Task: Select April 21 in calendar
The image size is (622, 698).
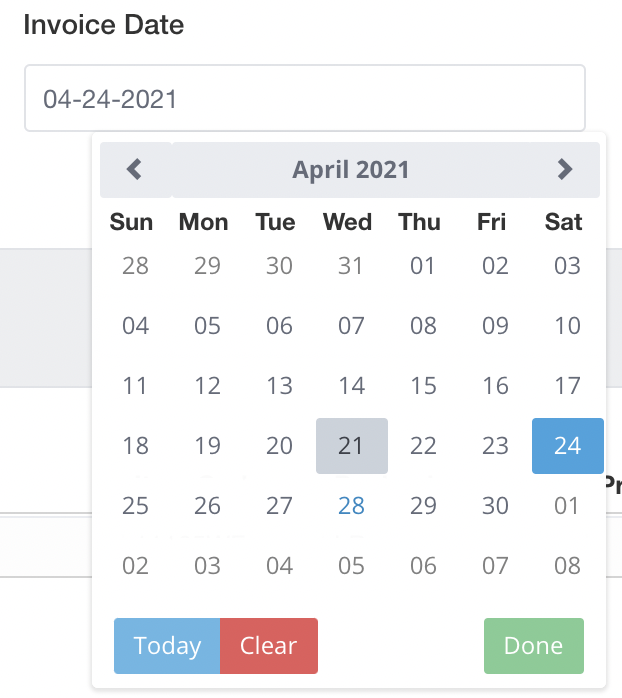Action: coord(351,446)
